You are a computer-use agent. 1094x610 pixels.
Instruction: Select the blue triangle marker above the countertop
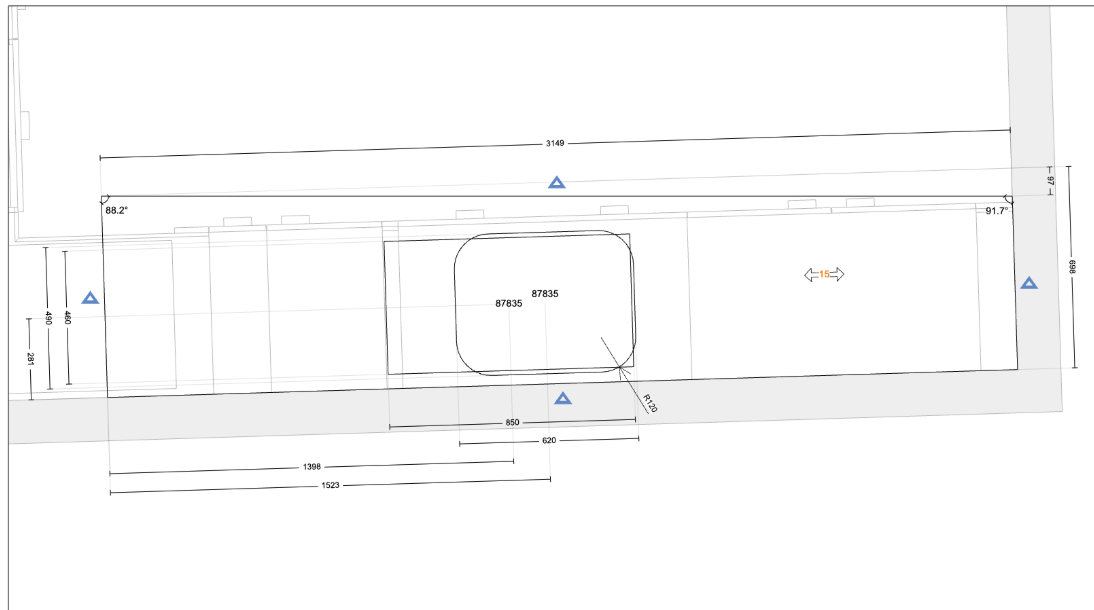(x=556, y=183)
